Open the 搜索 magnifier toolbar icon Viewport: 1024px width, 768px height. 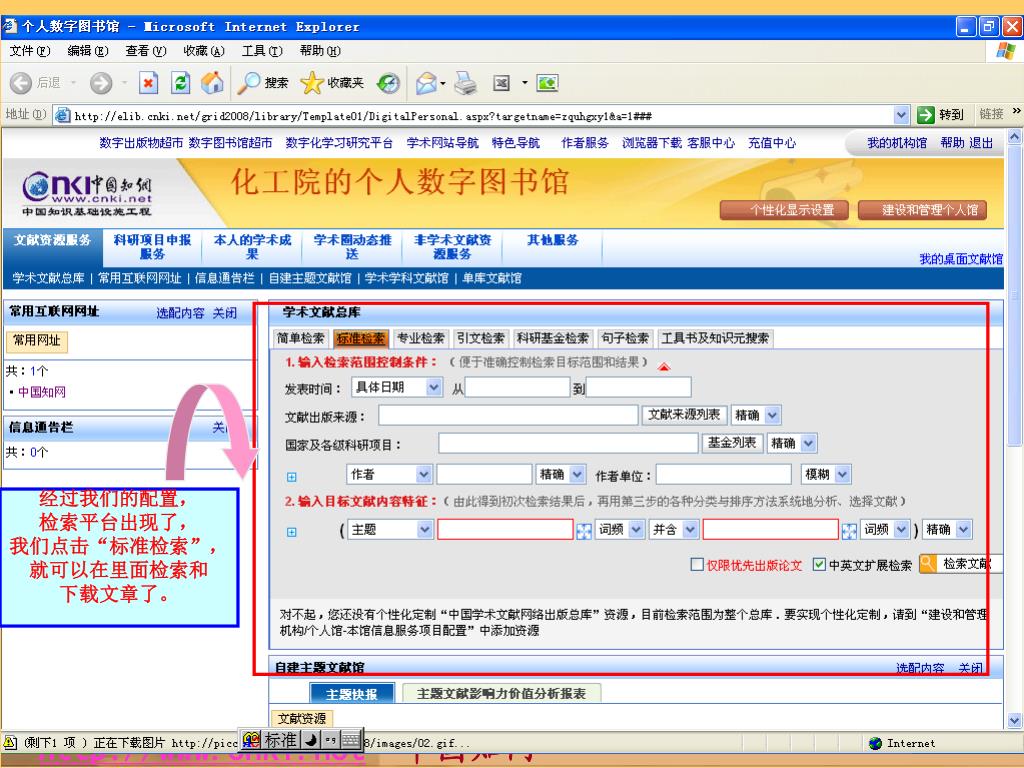(248, 83)
